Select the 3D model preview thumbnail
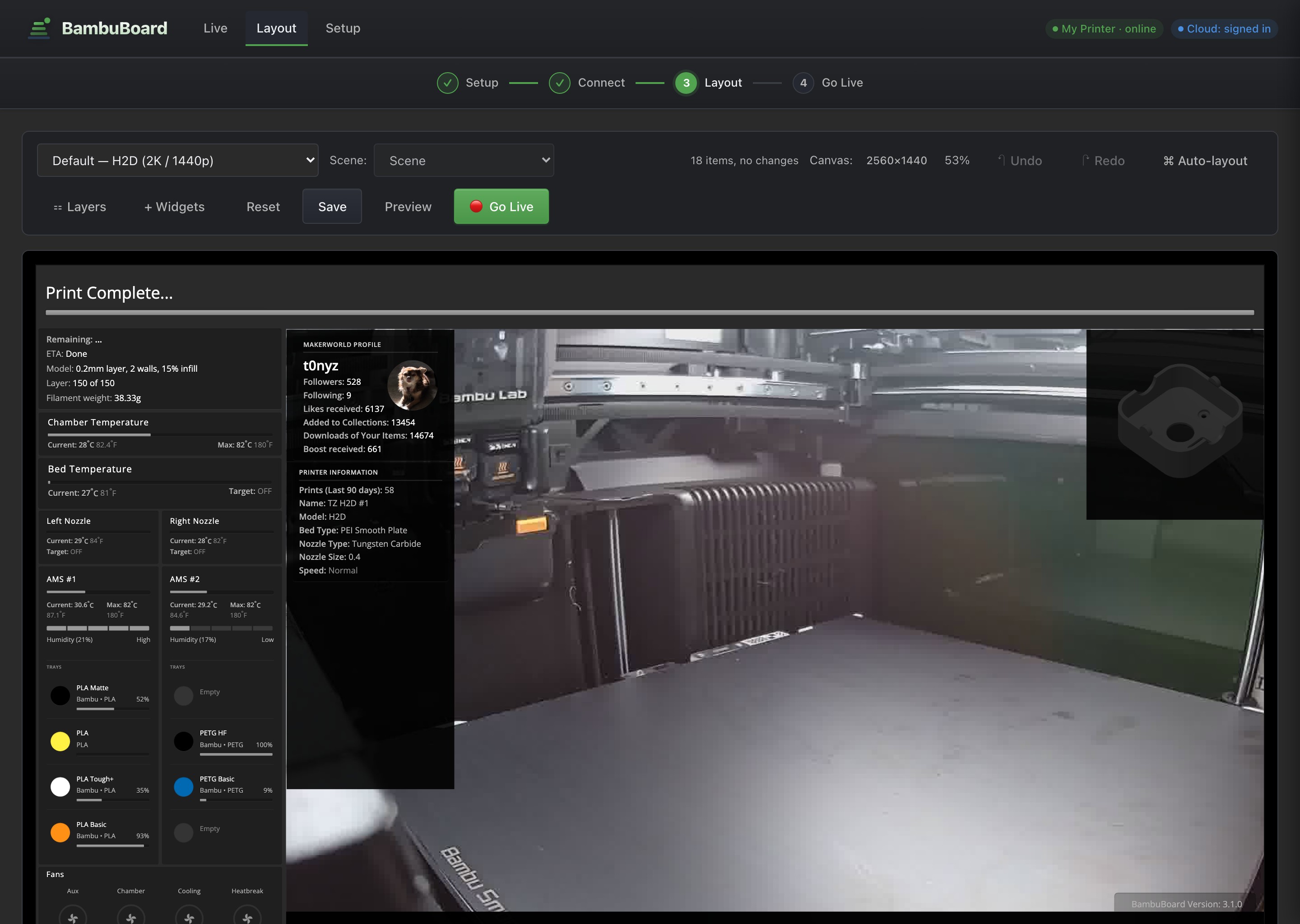1300x924 pixels. tap(1175, 425)
